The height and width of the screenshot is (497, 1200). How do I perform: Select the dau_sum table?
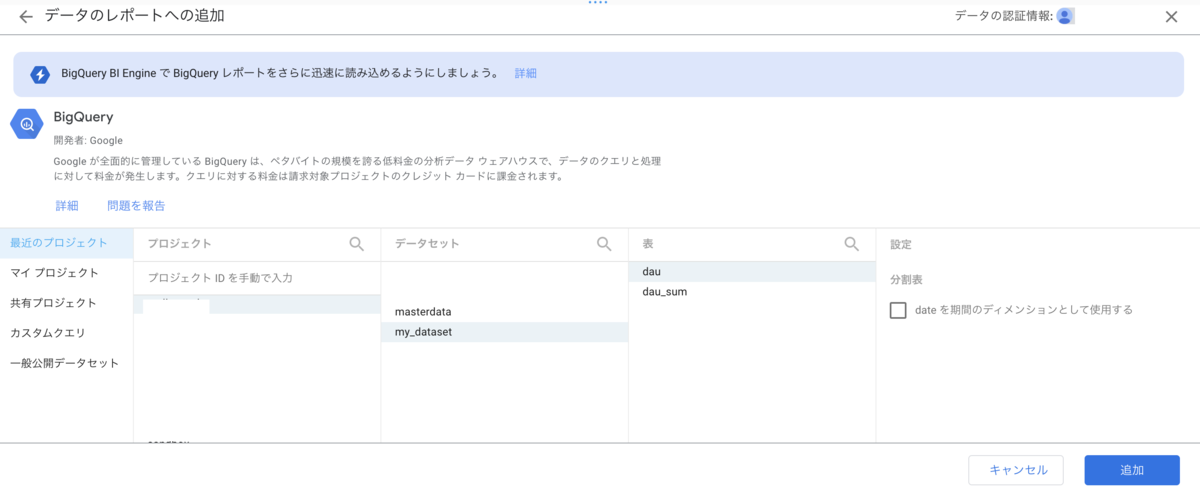point(752,292)
